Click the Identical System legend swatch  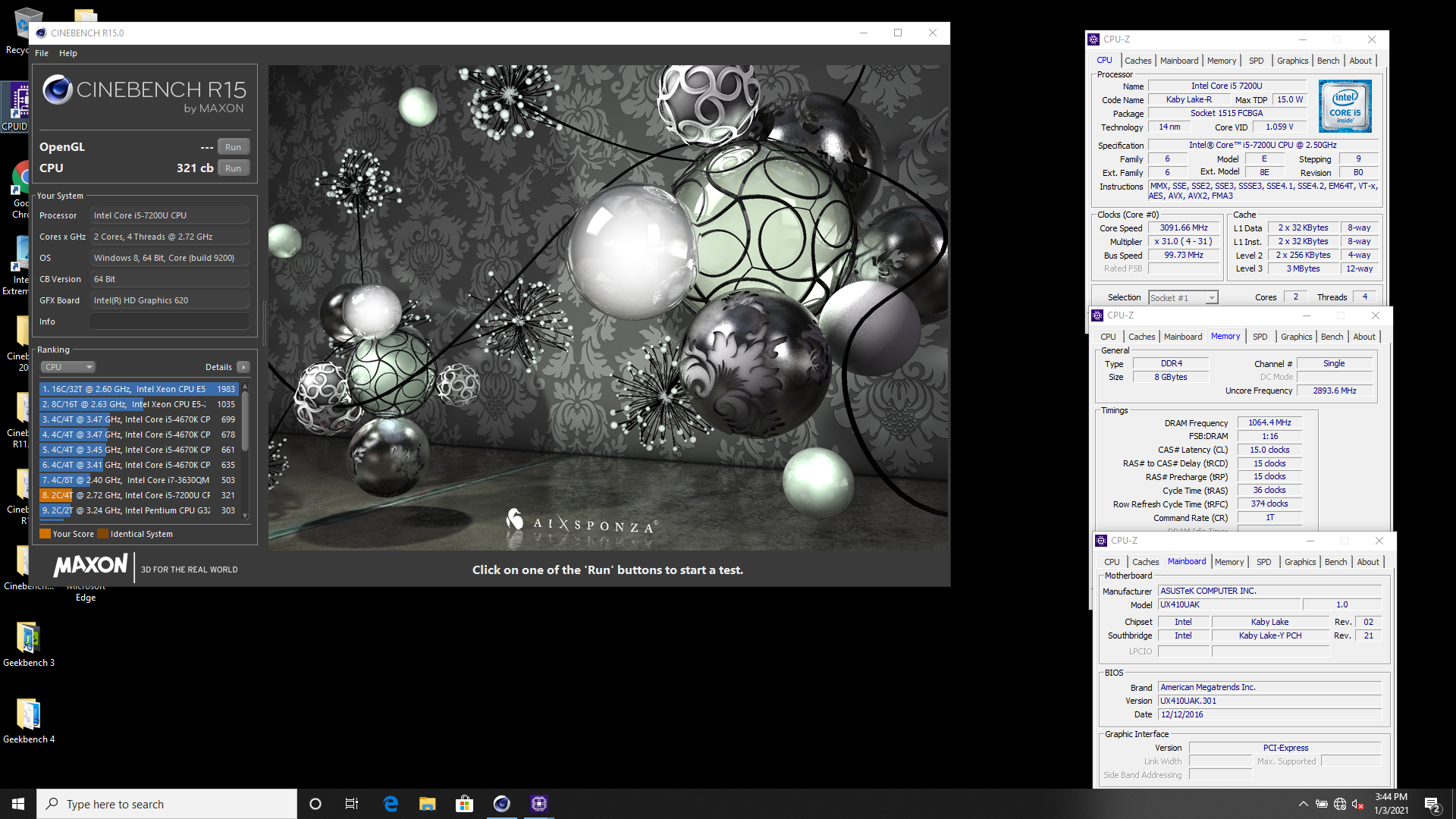pyautogui.click(x=102, y=534)
